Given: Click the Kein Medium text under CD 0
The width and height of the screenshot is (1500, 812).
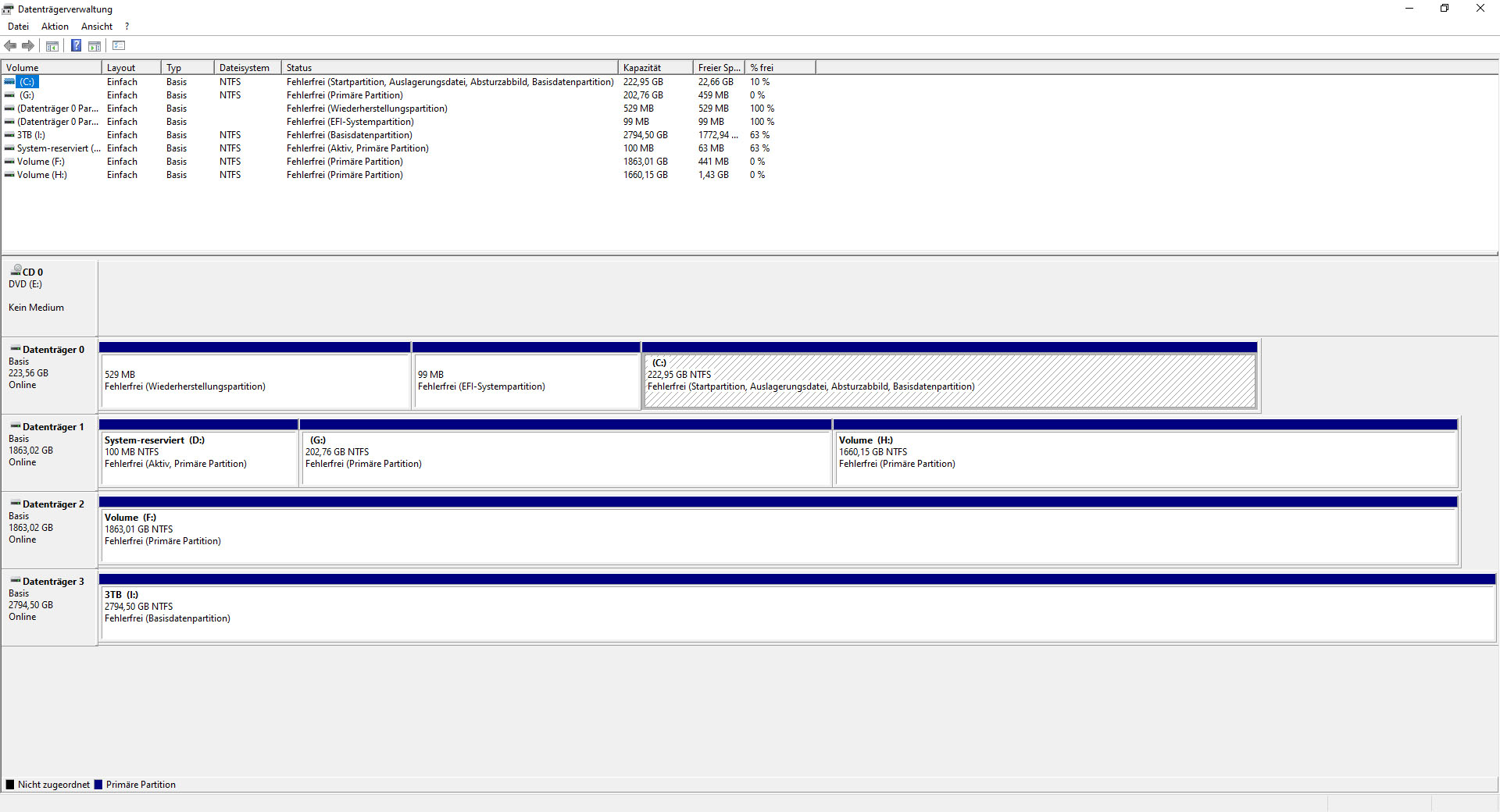Looking at the screenshot, I should 36,308.
